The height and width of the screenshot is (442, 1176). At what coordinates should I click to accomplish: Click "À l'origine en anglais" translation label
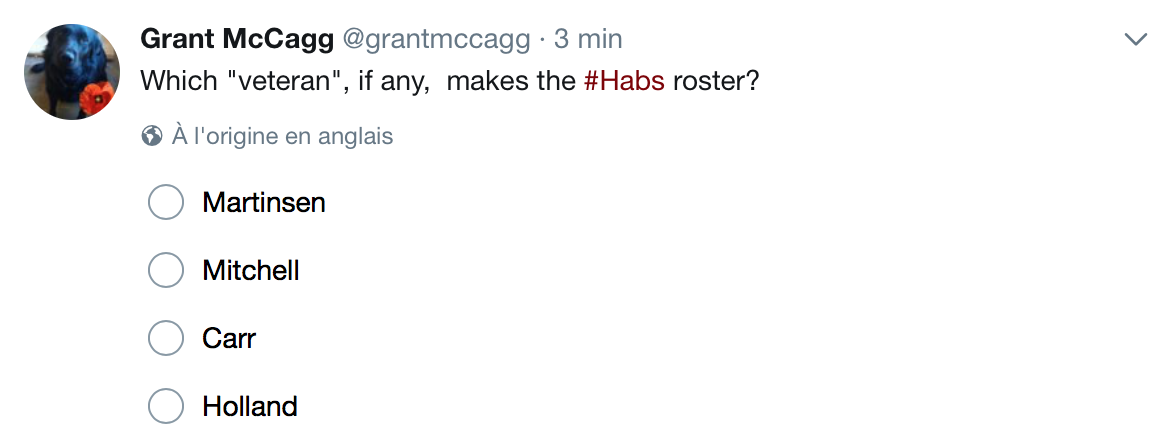point(282,136)
